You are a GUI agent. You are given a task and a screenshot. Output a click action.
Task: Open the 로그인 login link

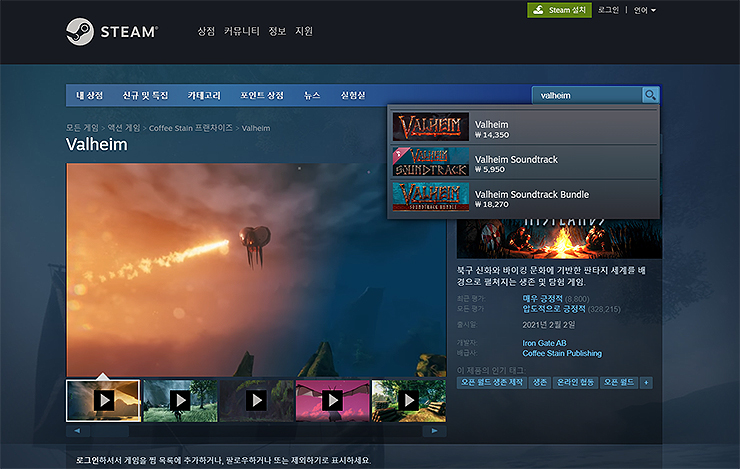[608, 10]
